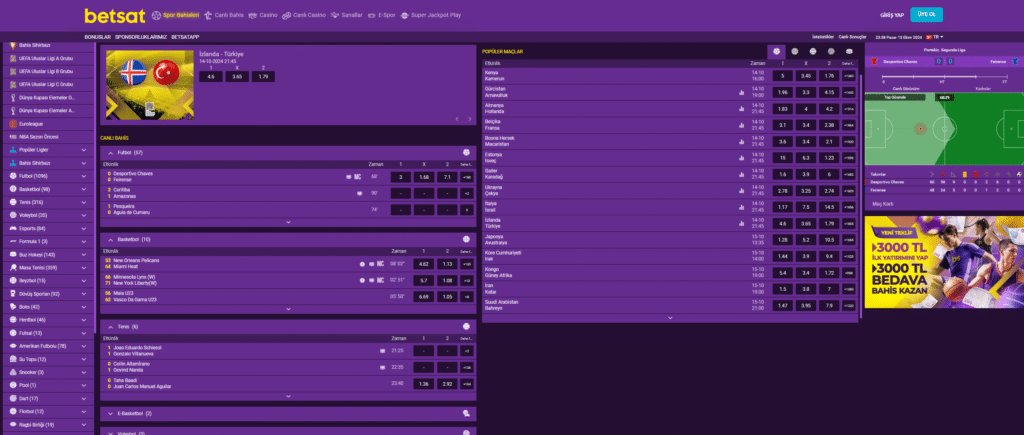The width and height of the screenshot is (1024, 435).
Task: Click the MC icon for Desportivo Chaves match
Action: 358,176
